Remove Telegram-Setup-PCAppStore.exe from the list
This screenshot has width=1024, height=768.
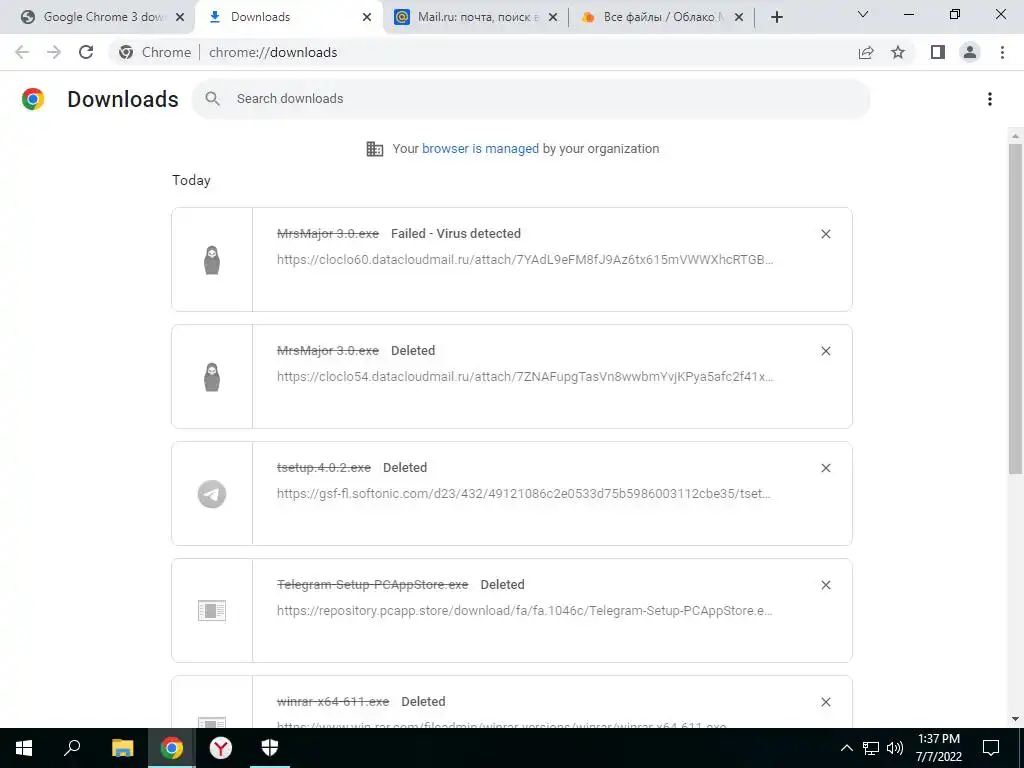pos(825,584)
